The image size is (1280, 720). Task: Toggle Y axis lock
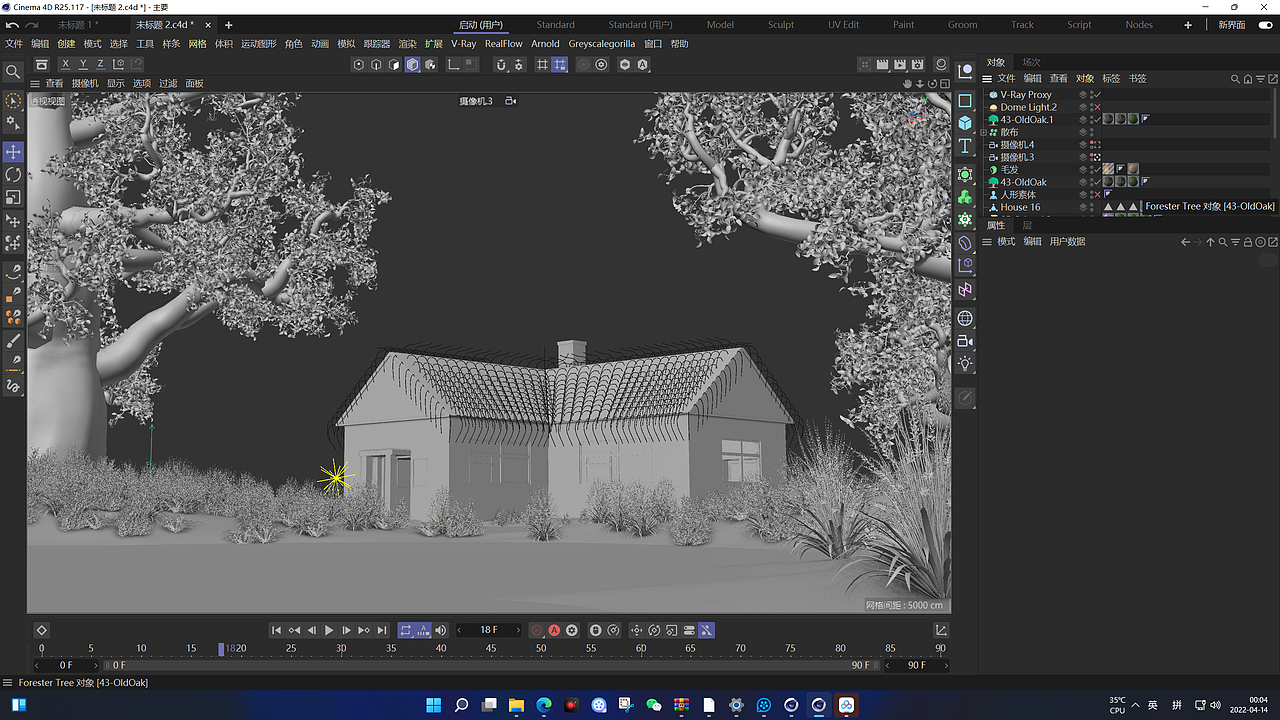pos(83,64)
